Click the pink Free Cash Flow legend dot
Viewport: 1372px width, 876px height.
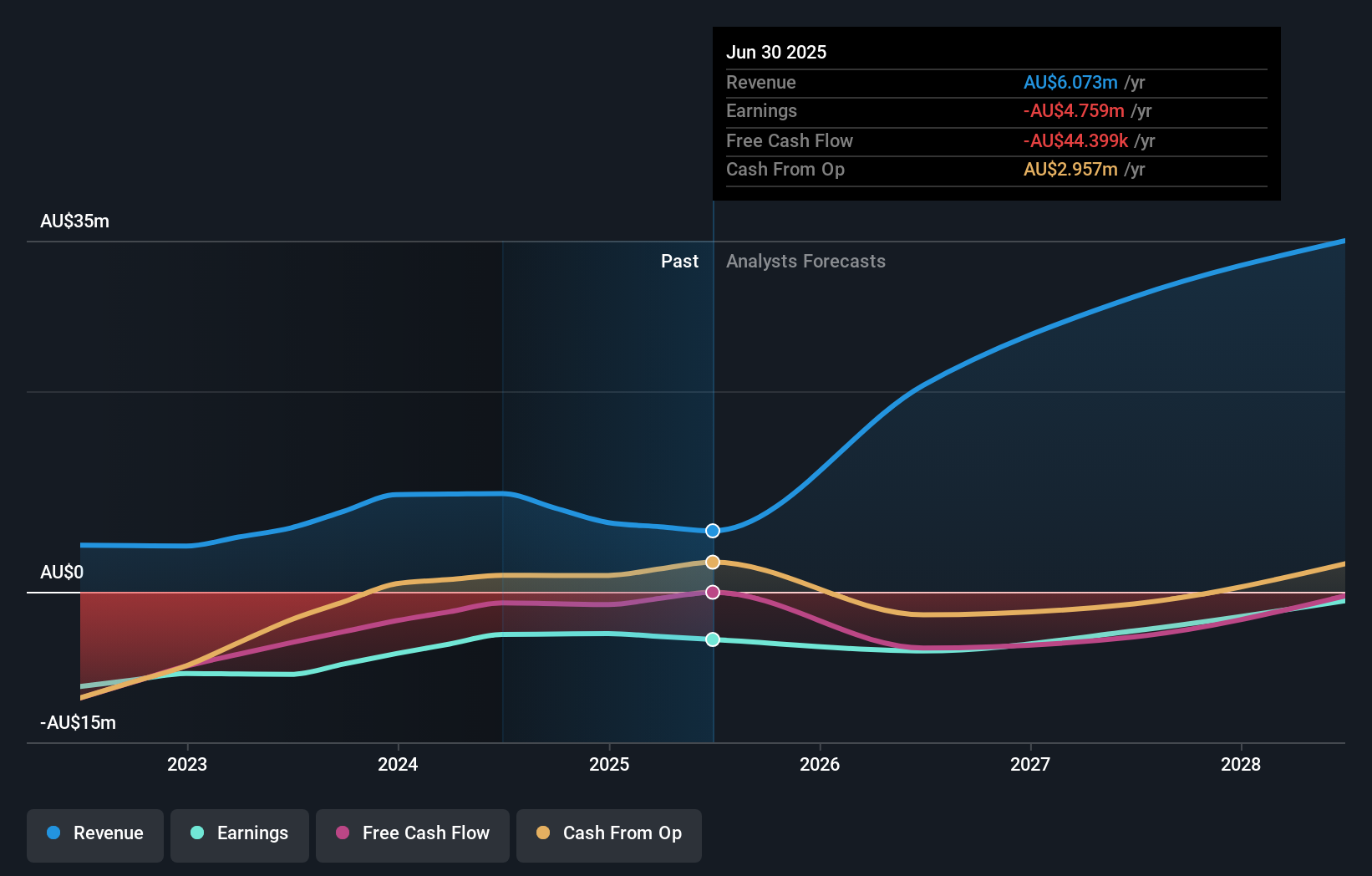tap(343, 833)
